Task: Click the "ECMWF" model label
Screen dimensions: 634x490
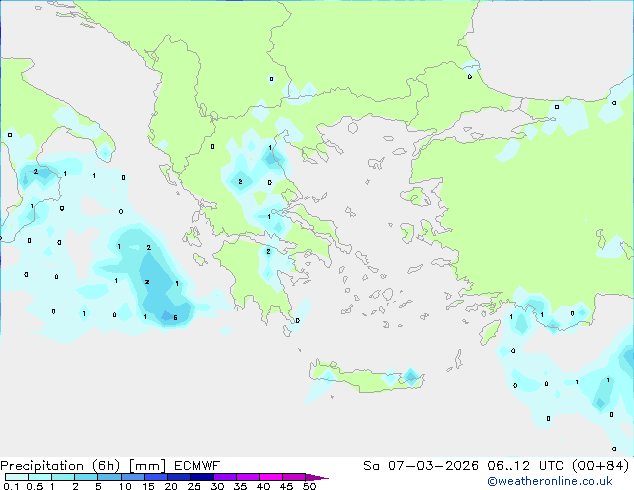Action: point(197,466)
